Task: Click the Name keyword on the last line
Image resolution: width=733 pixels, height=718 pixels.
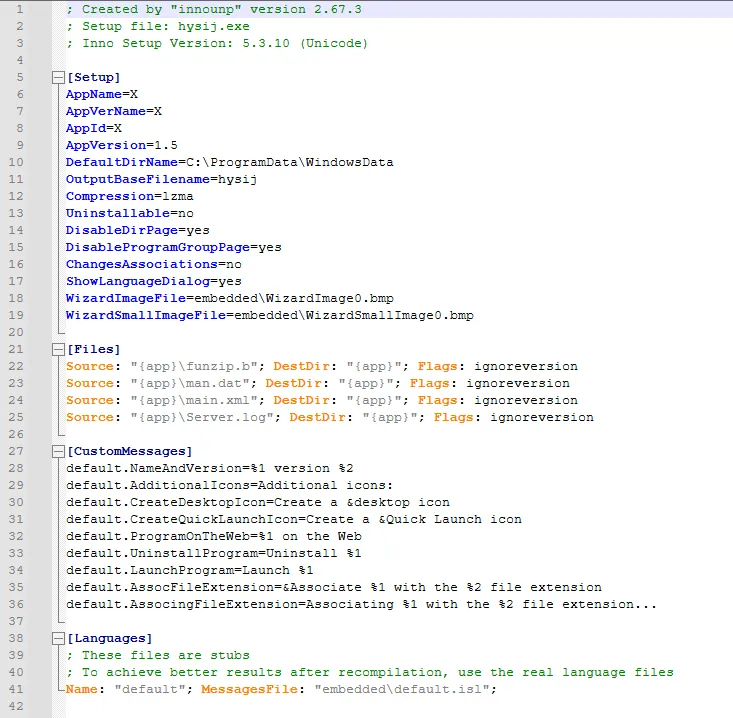Action: point(82,689)
